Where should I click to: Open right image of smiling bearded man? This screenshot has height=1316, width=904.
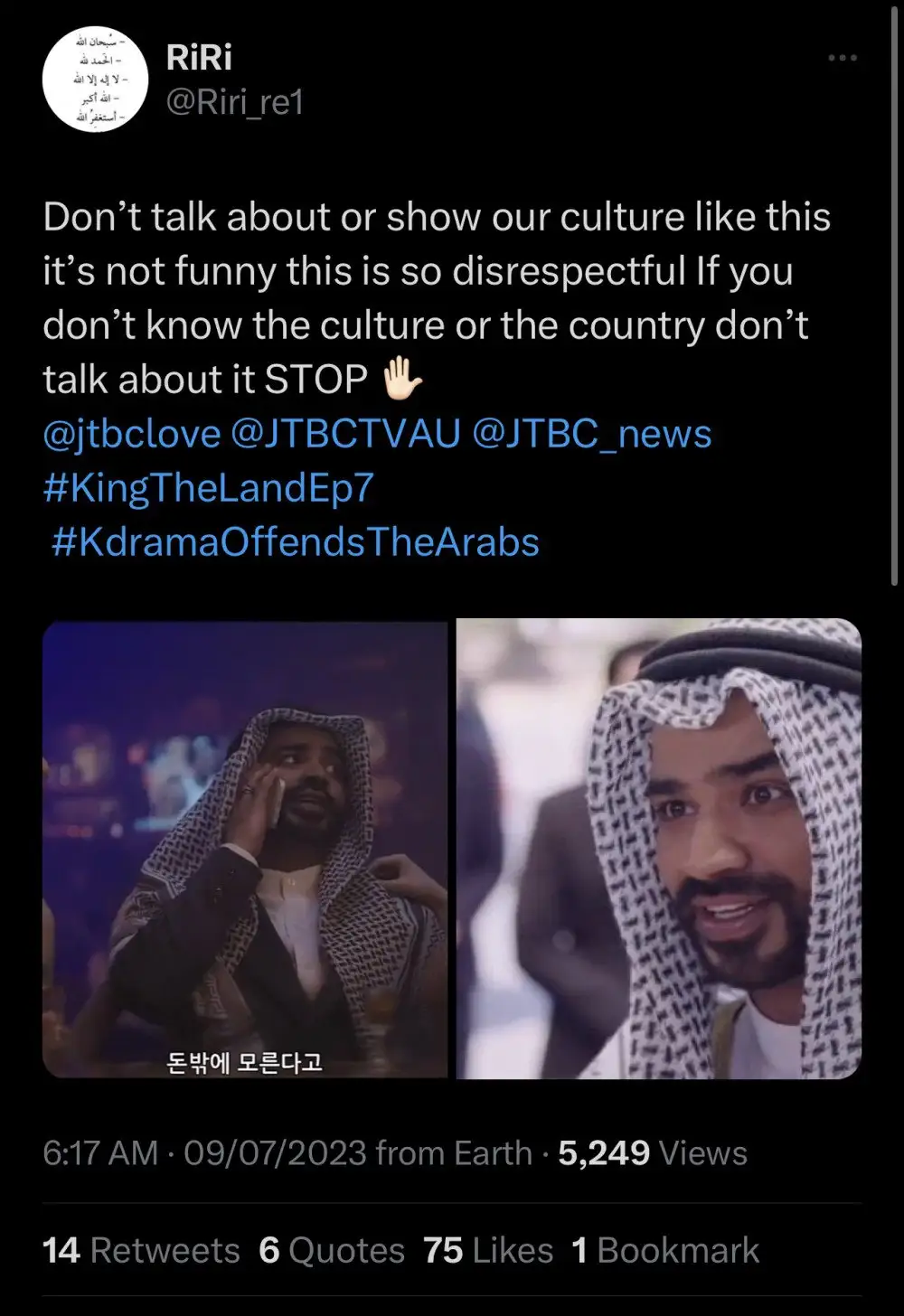click(x=659, y=848)
